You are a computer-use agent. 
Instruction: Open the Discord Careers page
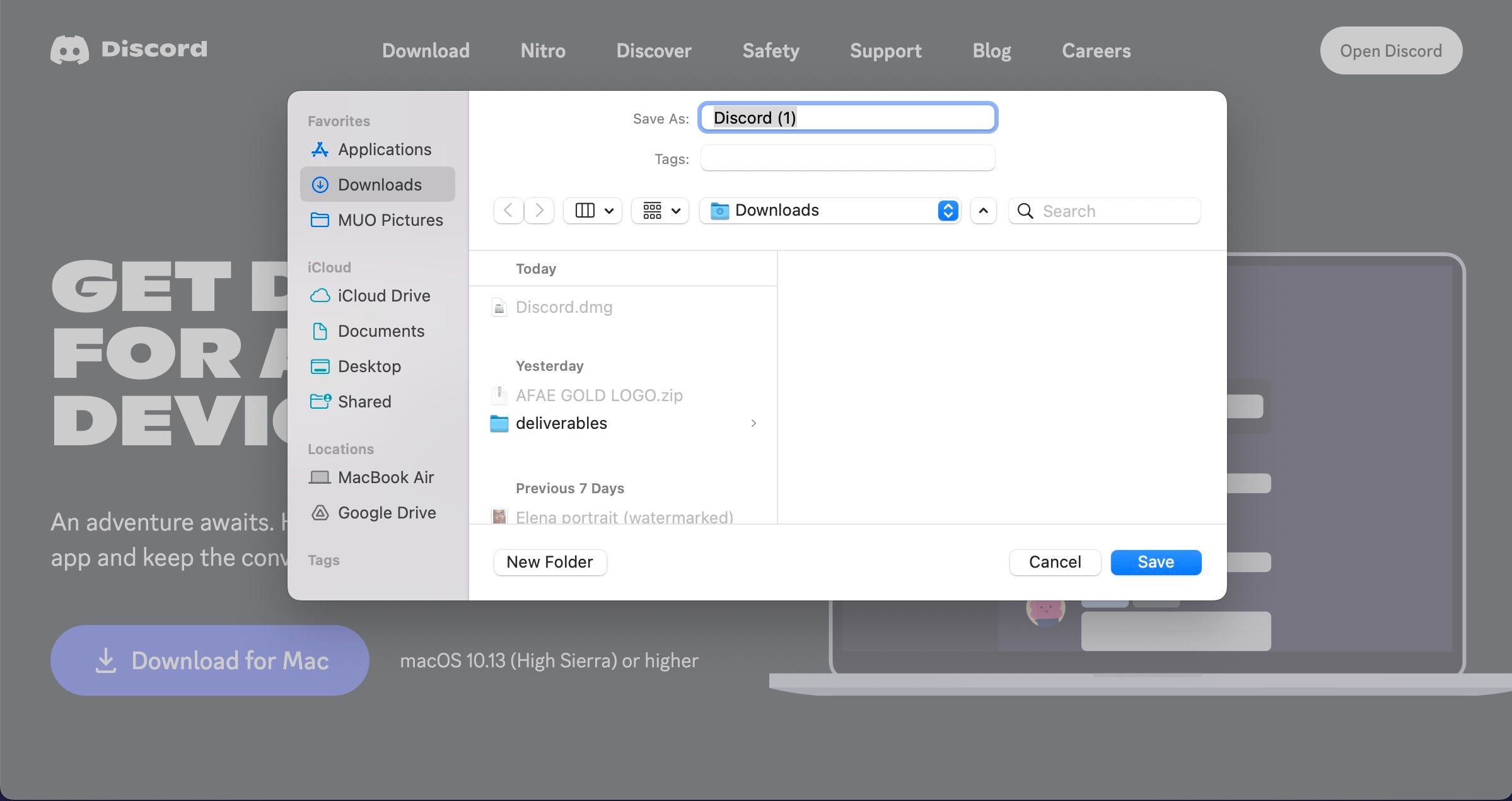pyautogui.click(x=1096, y=50)
